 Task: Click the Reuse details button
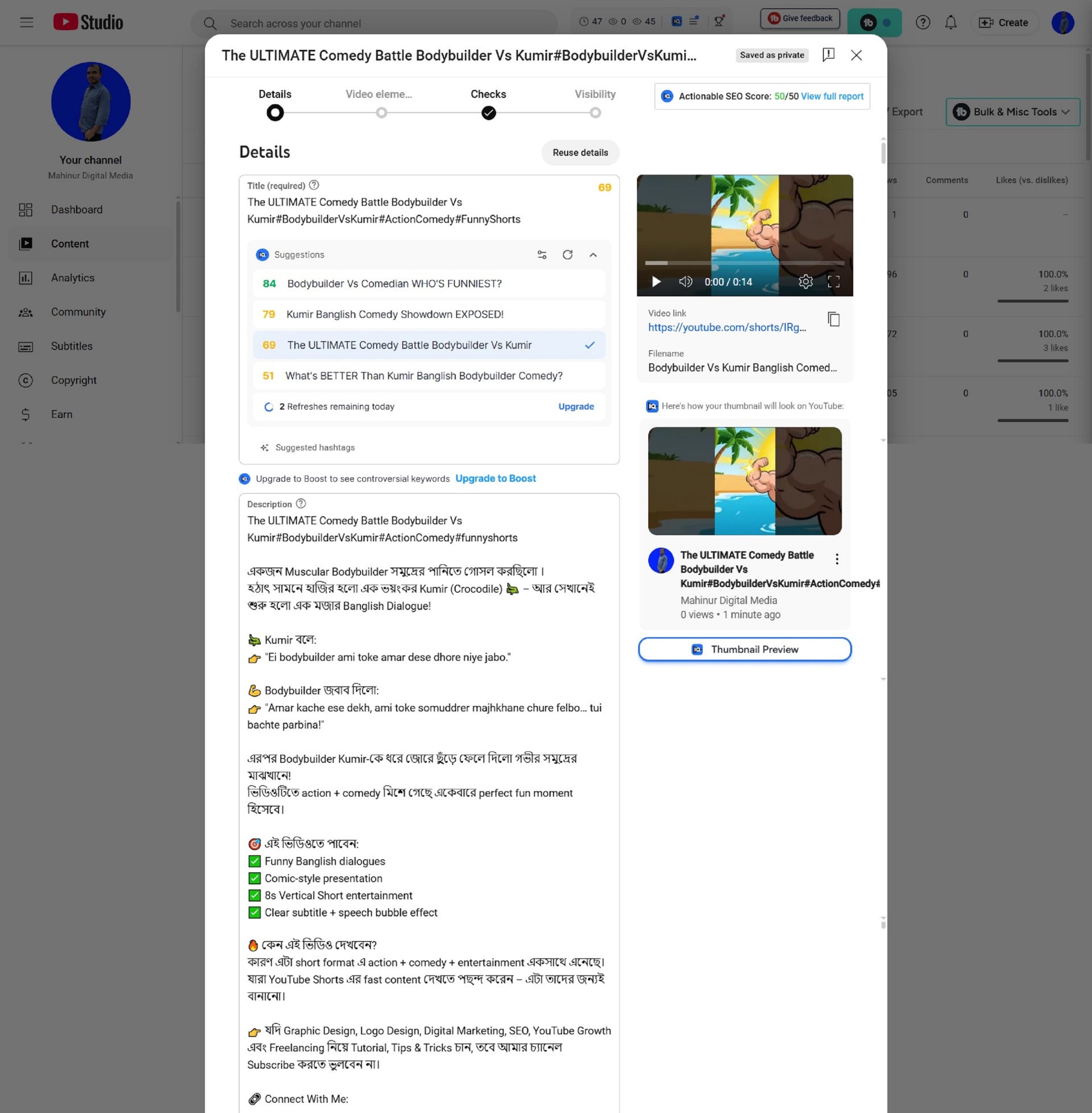click(580, 153)
